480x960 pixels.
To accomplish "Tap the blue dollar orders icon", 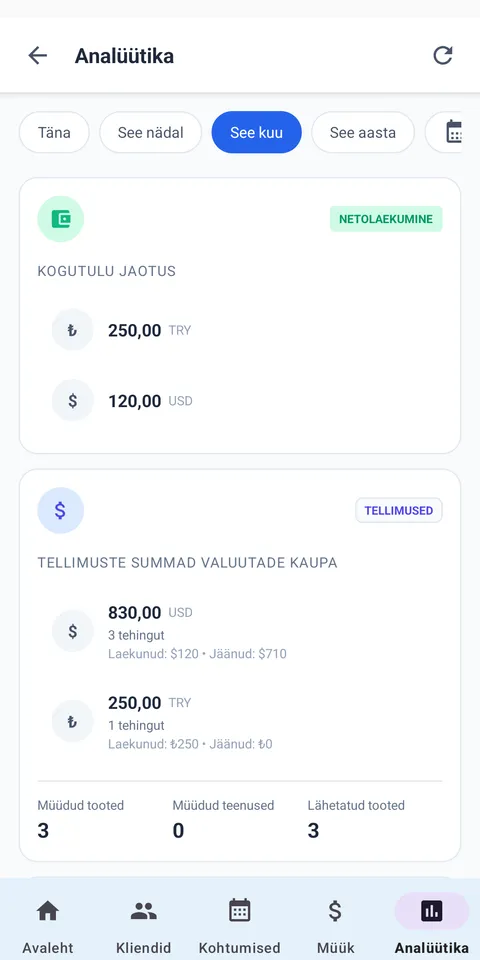I will [61, 511].
